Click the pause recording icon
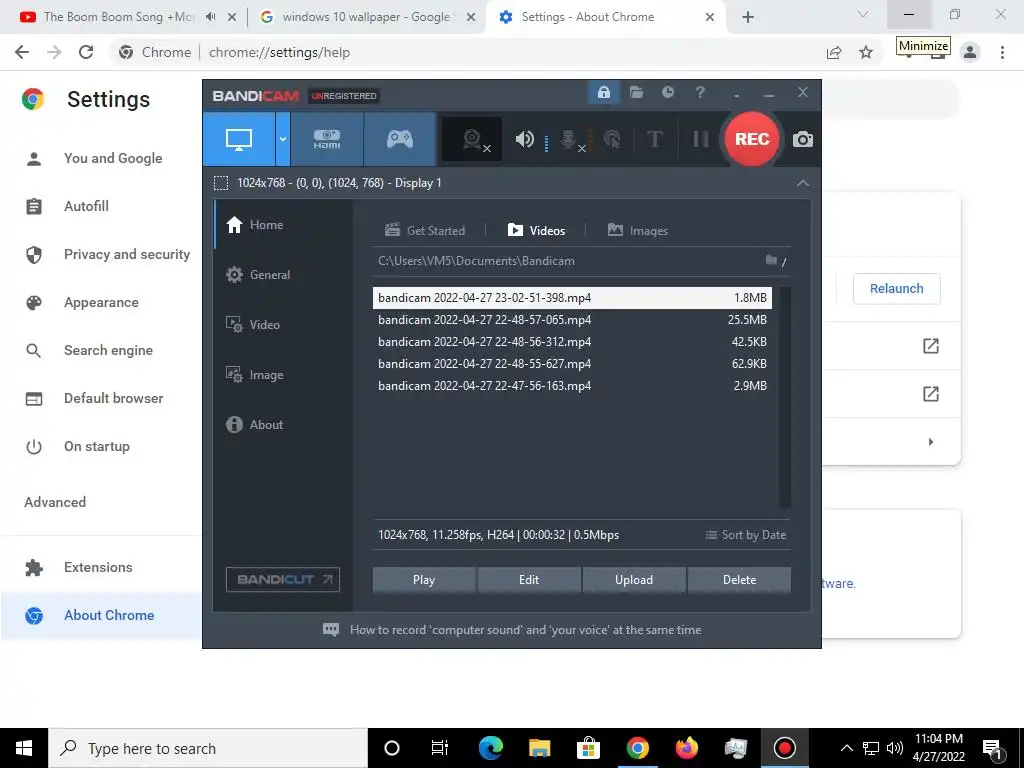The height and width of the screenshot is (768, 1024). coord(700,139)
